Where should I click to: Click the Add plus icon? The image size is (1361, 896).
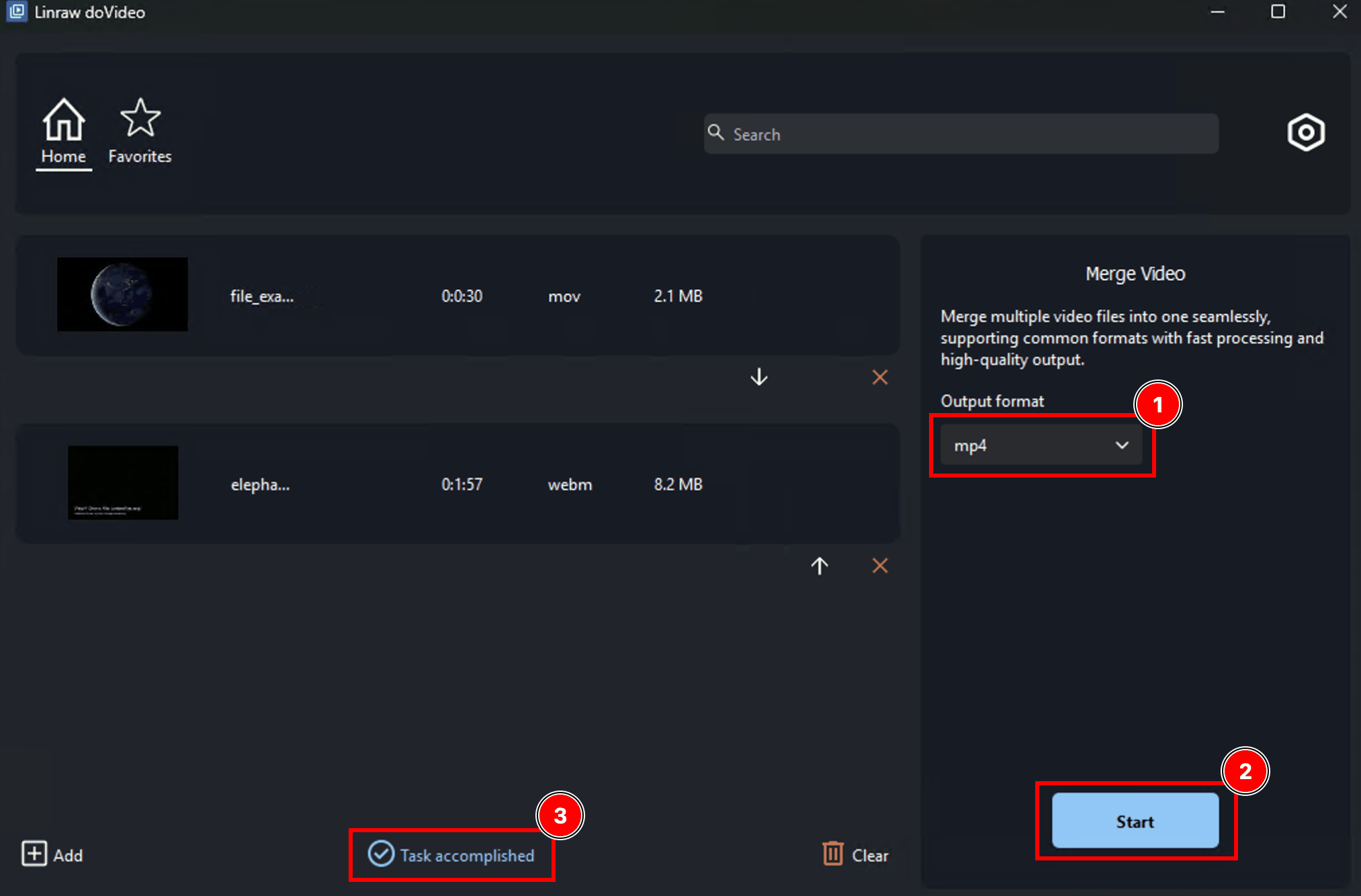(x=34, y=854)
